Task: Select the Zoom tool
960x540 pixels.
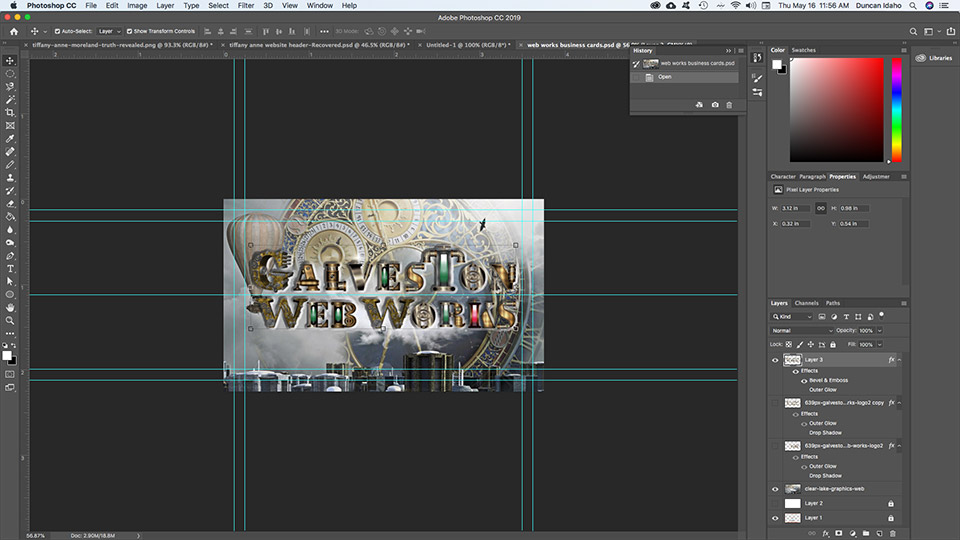Action: 10,320
